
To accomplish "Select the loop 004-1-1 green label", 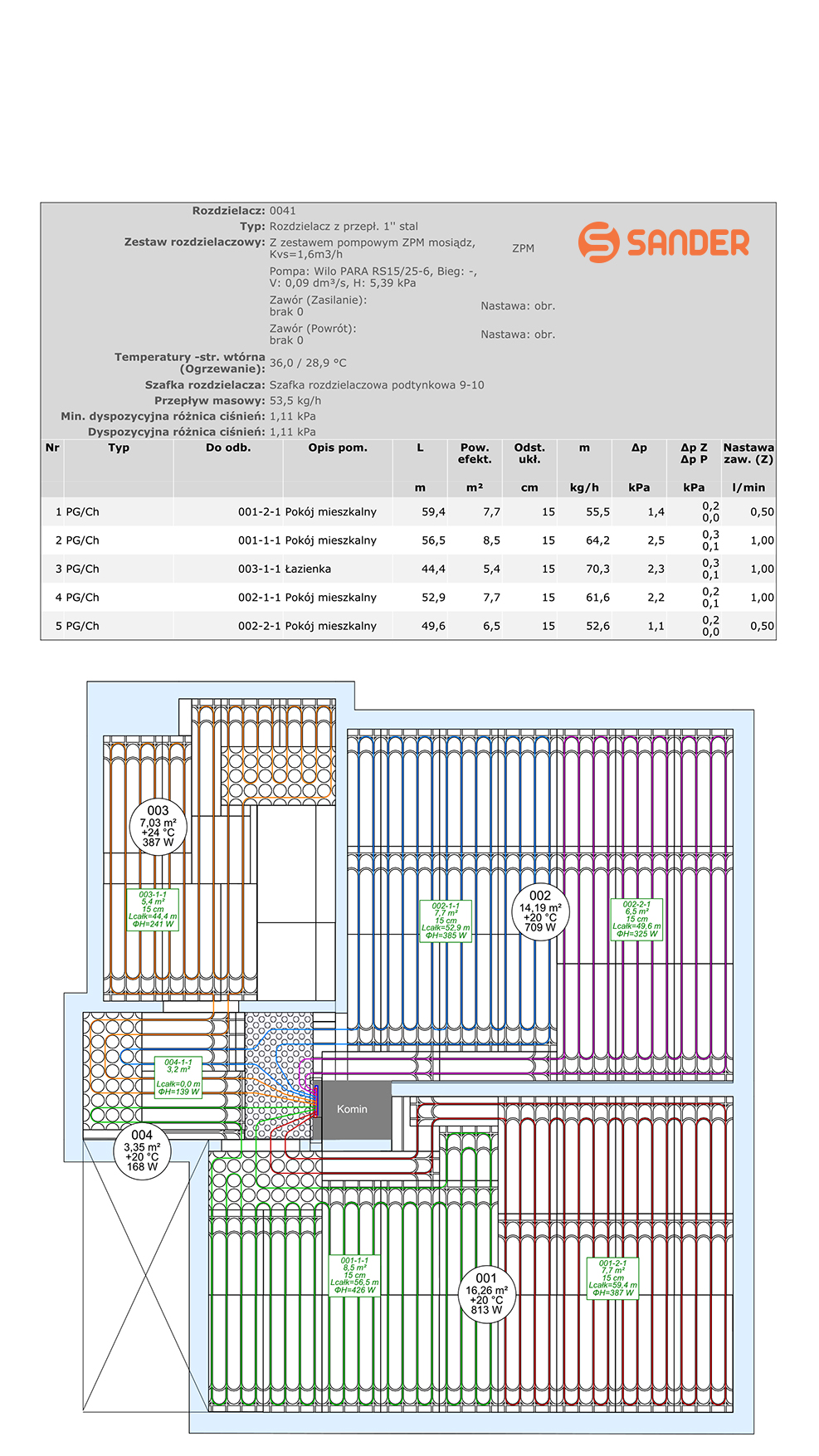I will (x=178, y=1077).
